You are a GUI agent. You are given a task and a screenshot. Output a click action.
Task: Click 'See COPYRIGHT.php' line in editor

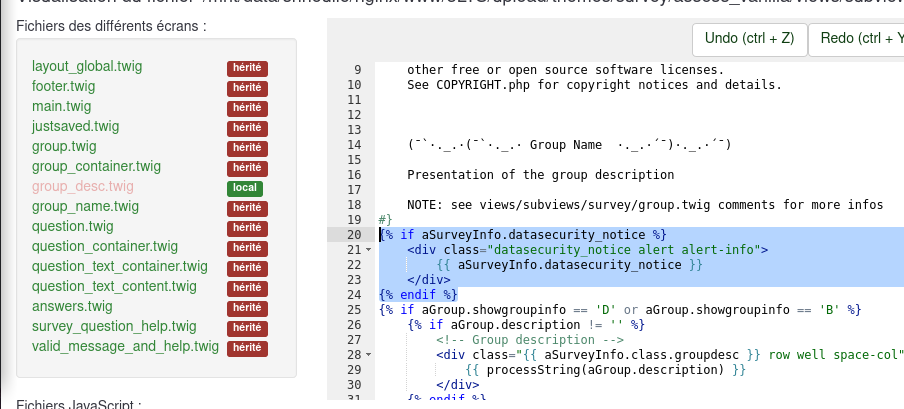tap(594, 85)
